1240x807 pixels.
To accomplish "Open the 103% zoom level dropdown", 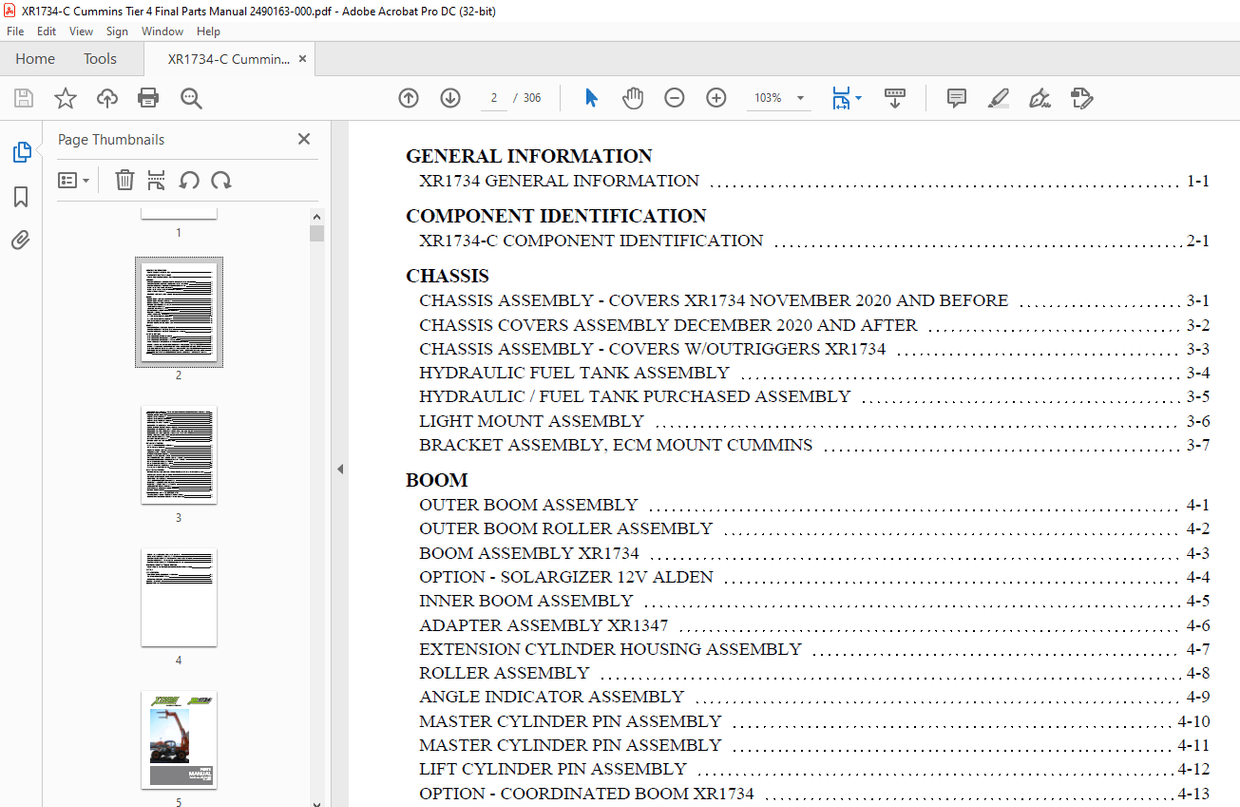I will [779, 98].
